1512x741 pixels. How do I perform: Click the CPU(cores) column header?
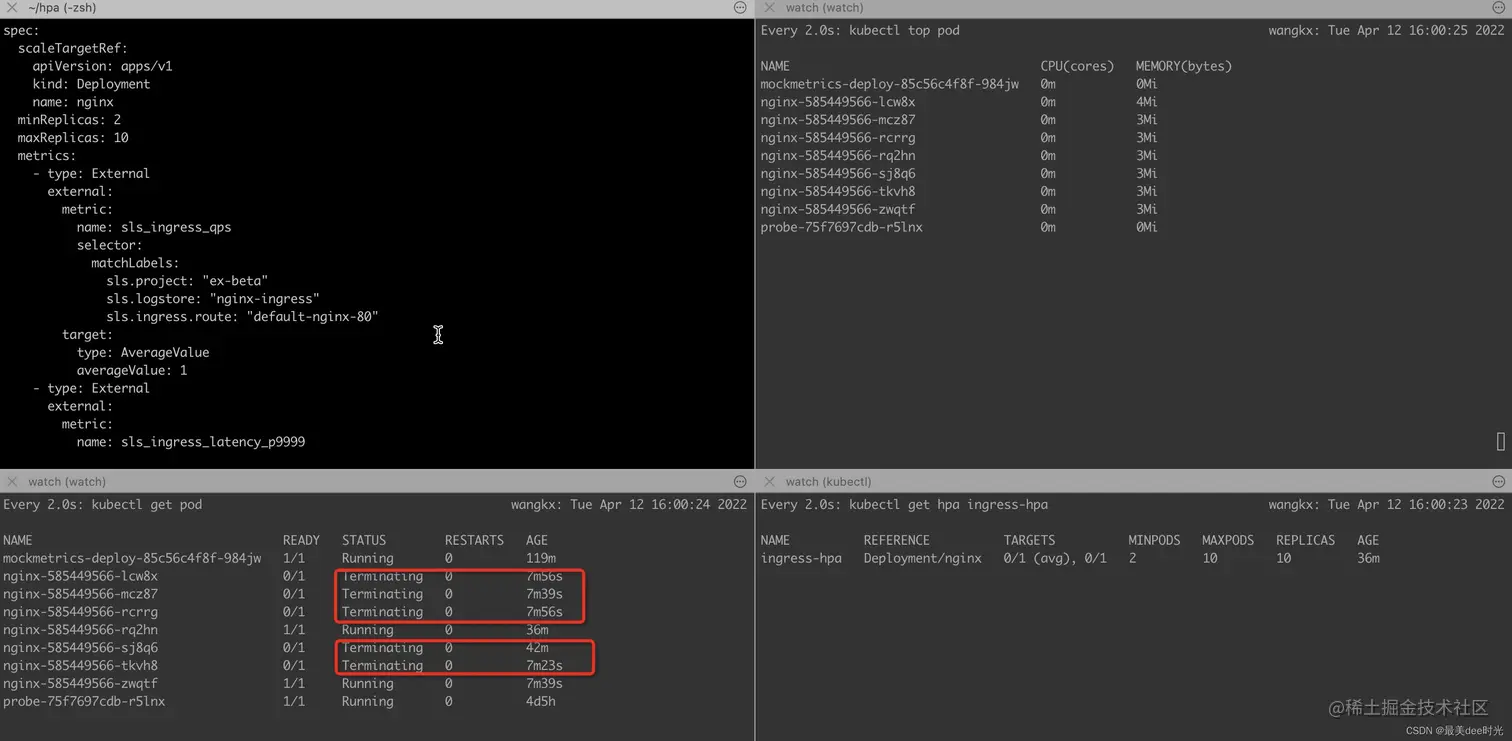tap(1077, 66)
